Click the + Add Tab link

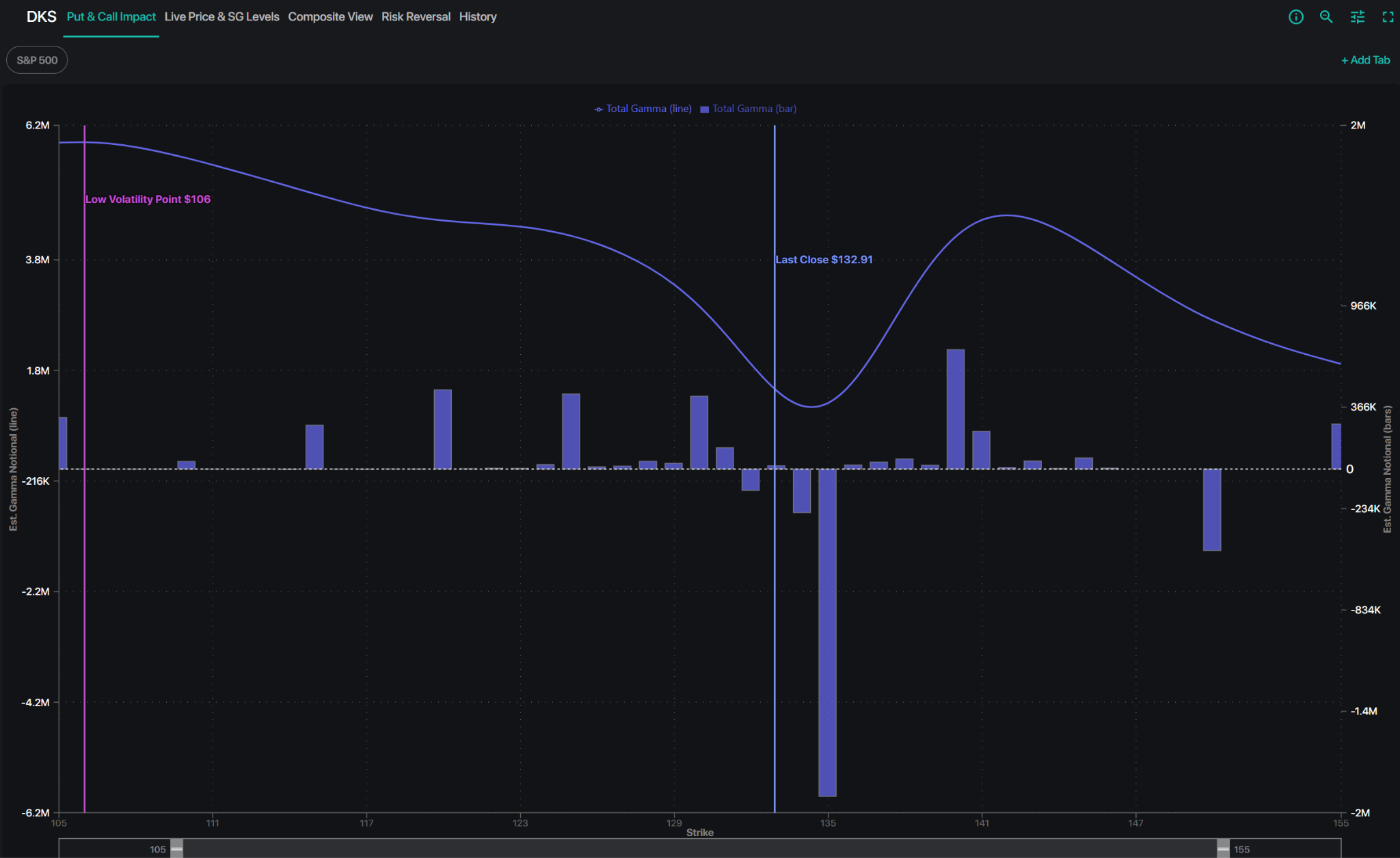(1365, 60)
